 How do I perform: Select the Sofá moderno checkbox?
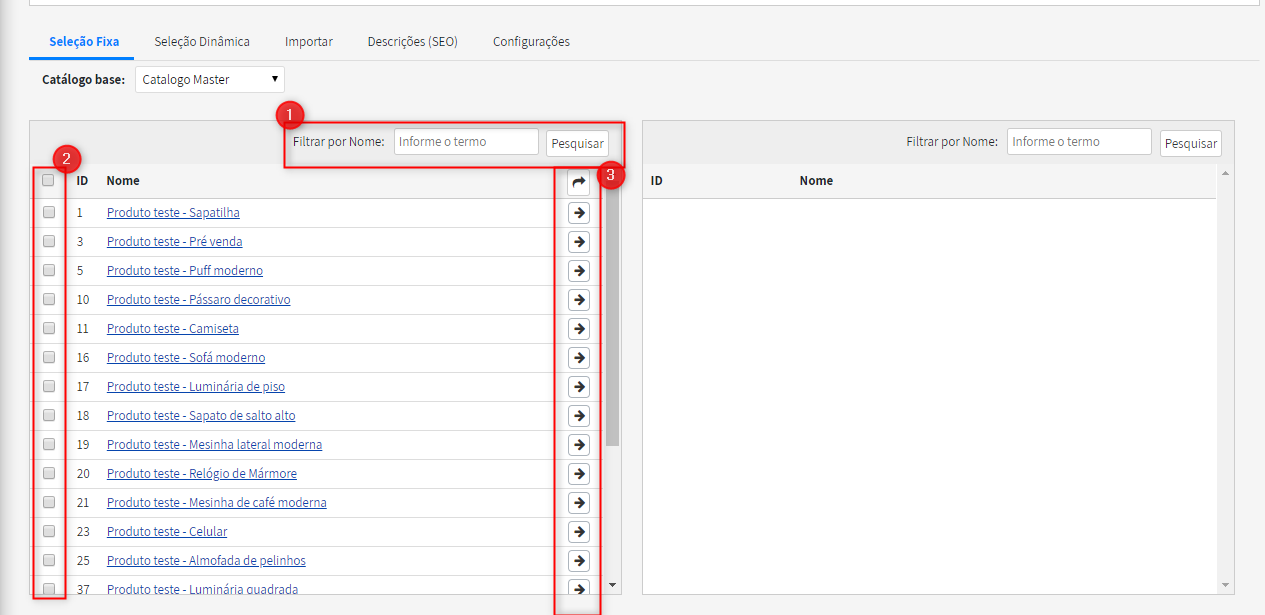tap(49, 357)
